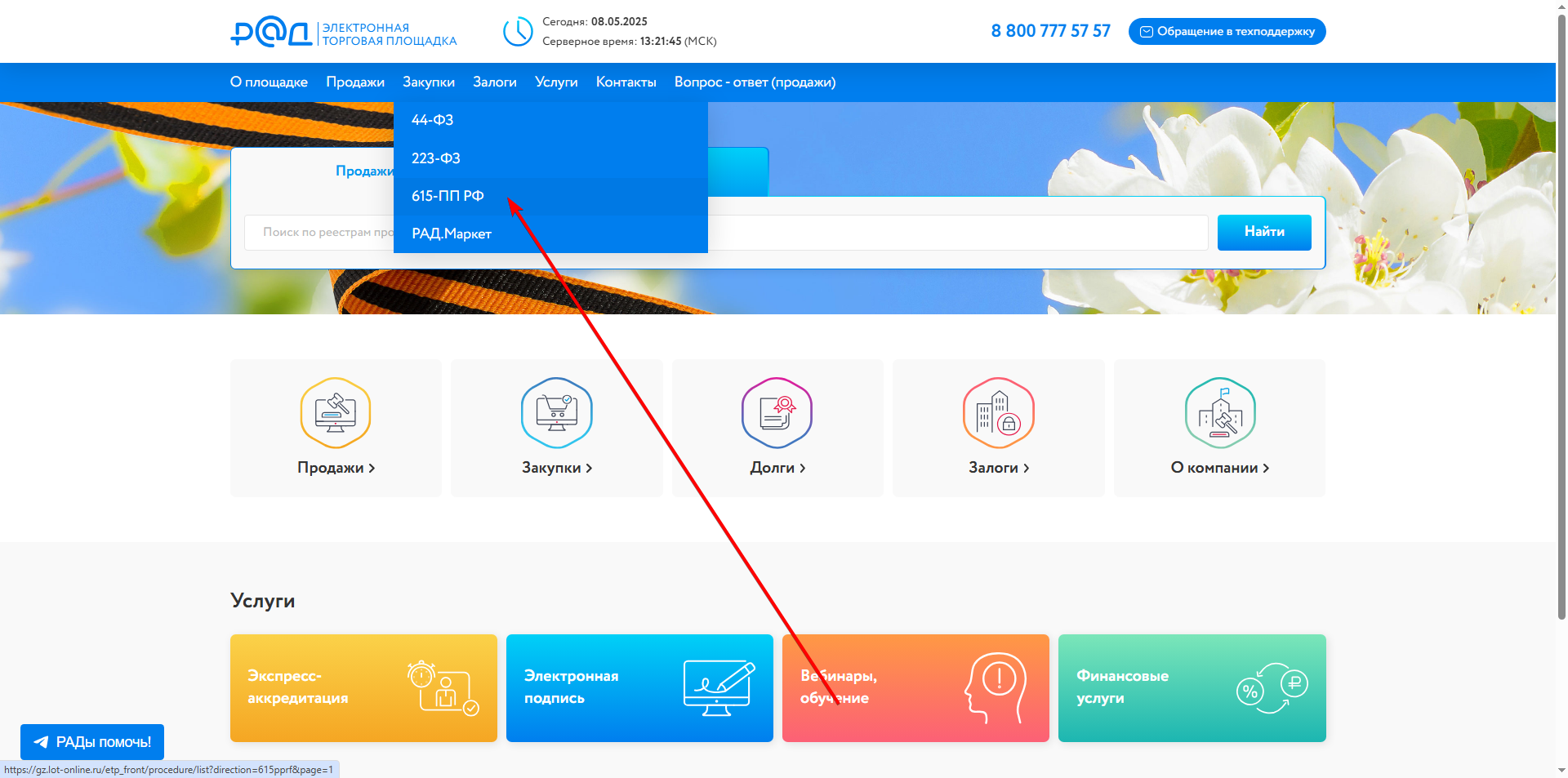This screenshot has width=1568, height=778.
Task: Open the Залоги navigation menu
Action: (495, 82)
